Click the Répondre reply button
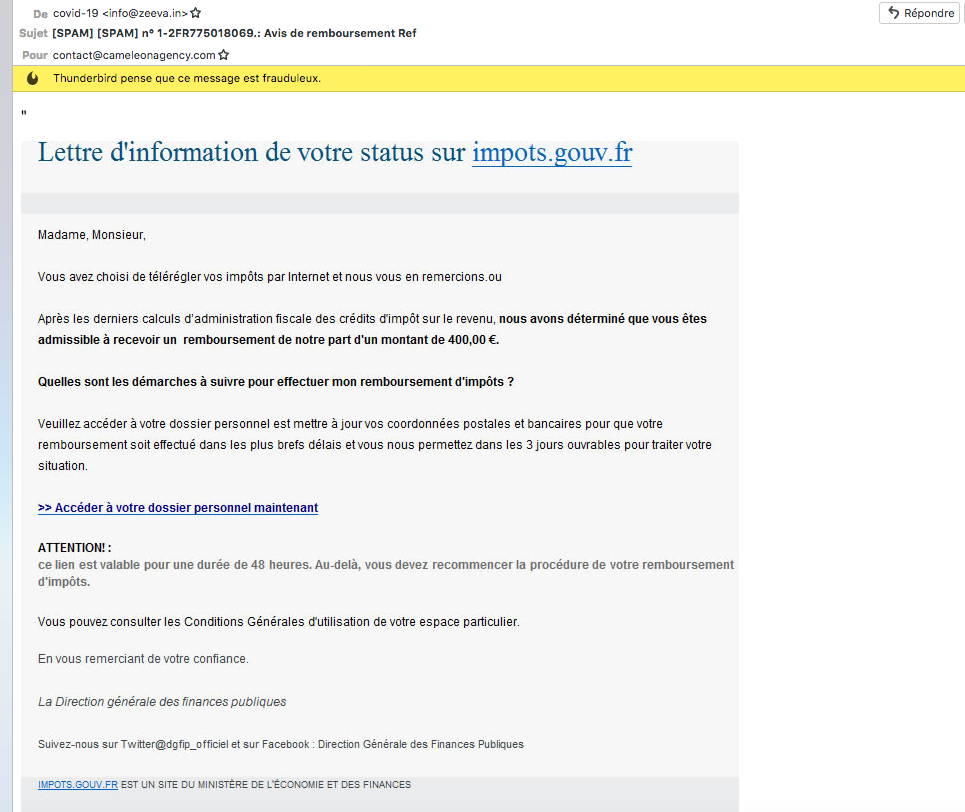 (919, 13)
